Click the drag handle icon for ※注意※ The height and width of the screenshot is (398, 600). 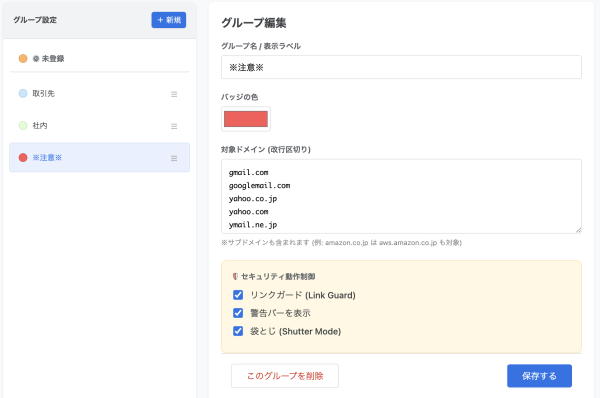(x=174, y=158)
